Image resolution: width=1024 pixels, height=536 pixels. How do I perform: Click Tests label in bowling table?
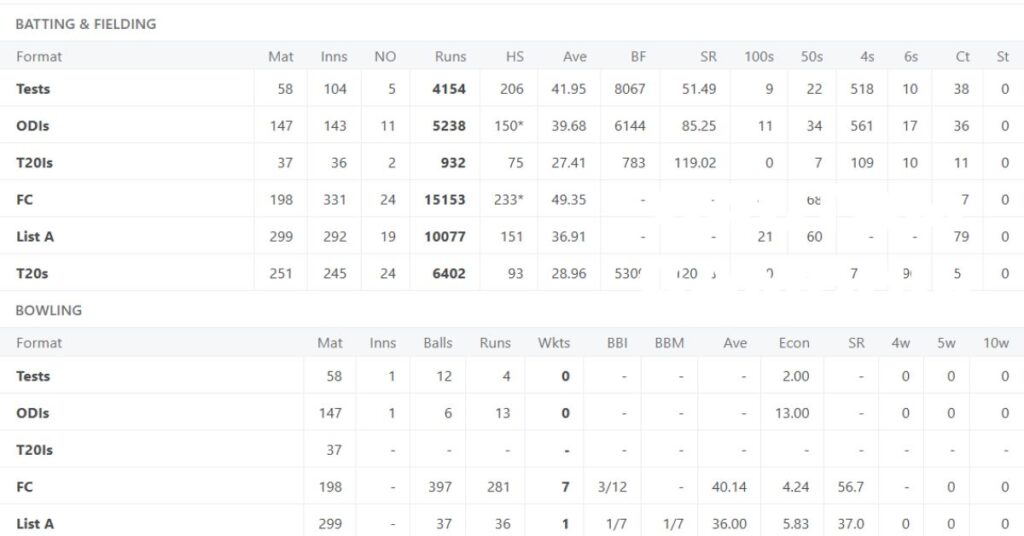(33, 376)
